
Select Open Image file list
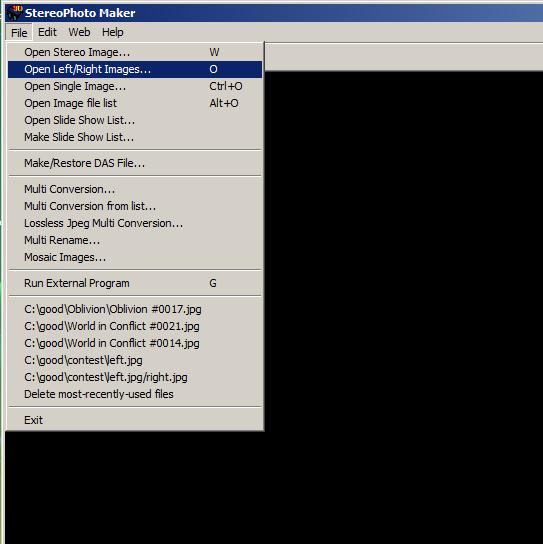coord(135,103)
